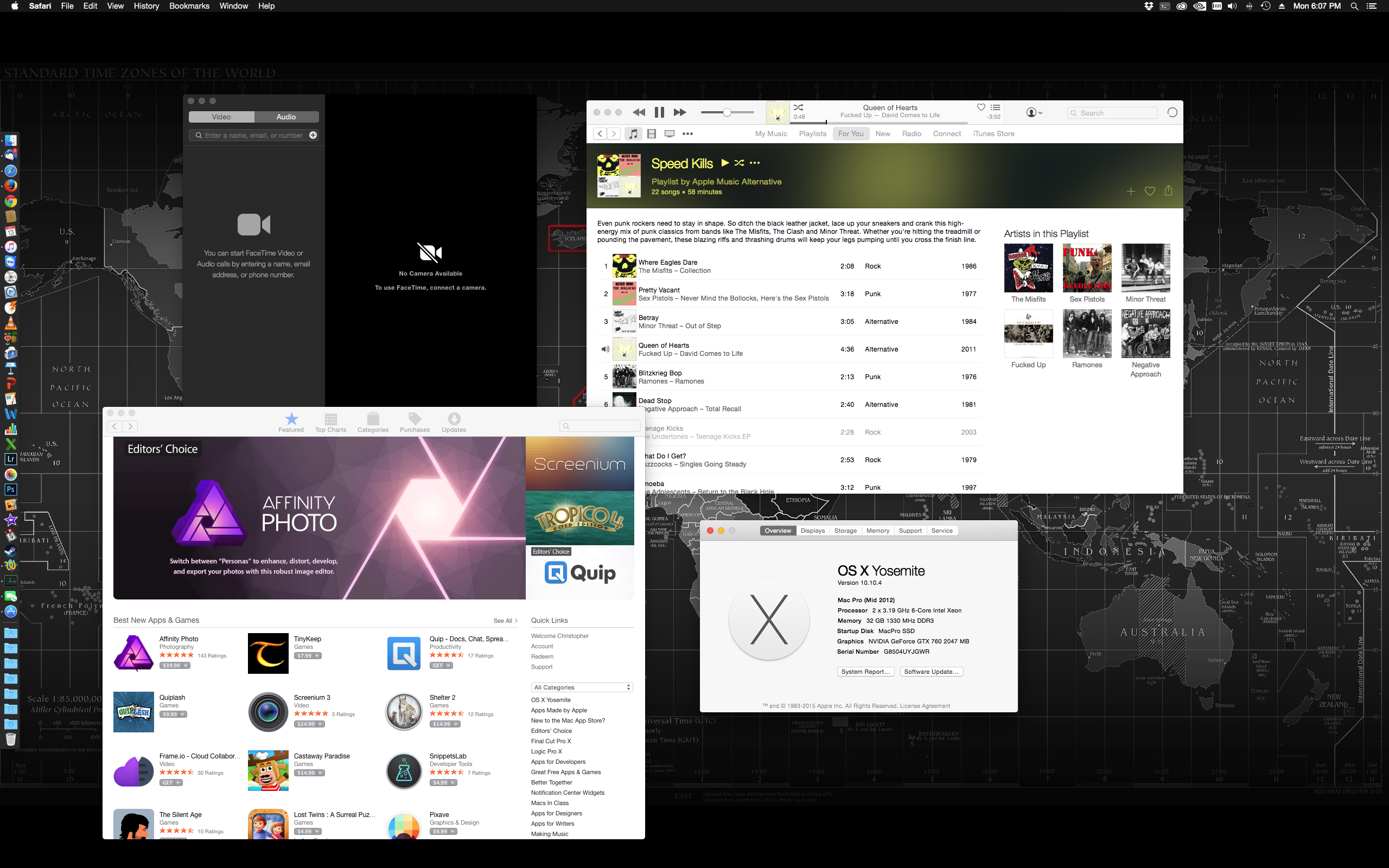Open the Movies library icon in iTunes
The width and height of the screenshot is (1389, 868).
pos(652,134)
